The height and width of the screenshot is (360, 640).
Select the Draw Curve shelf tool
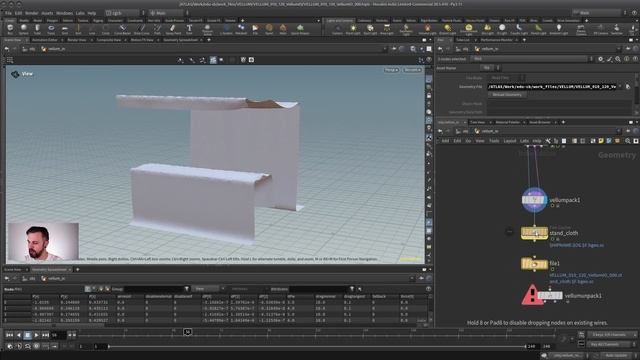coord(142,29)
